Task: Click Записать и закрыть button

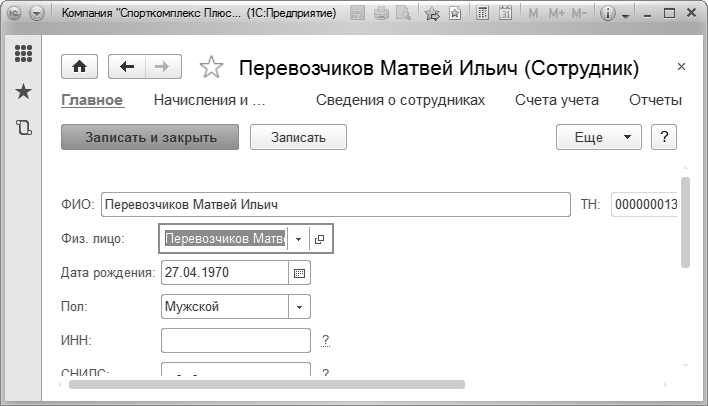Action: pyautogui.click(x=150, y=137)
